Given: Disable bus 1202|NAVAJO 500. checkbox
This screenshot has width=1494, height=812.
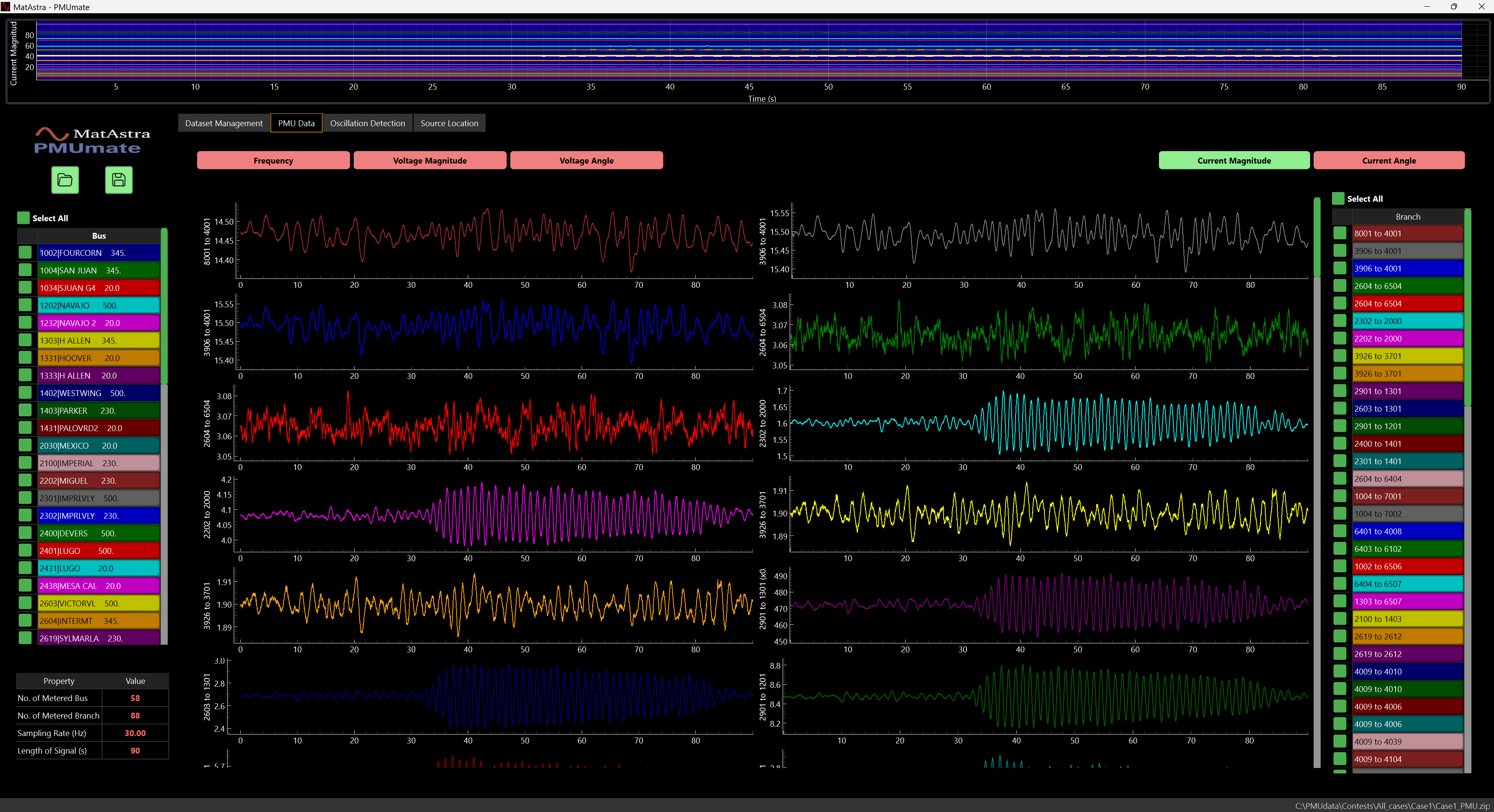Looking at the screenshot, I should [x=25, y=305].
